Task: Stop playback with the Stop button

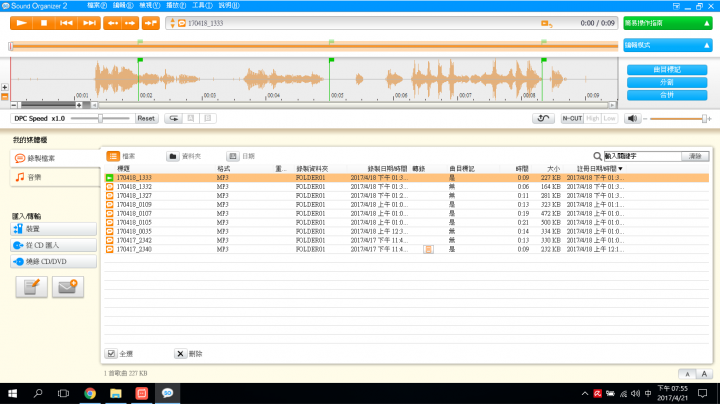Action: point(44,23)
